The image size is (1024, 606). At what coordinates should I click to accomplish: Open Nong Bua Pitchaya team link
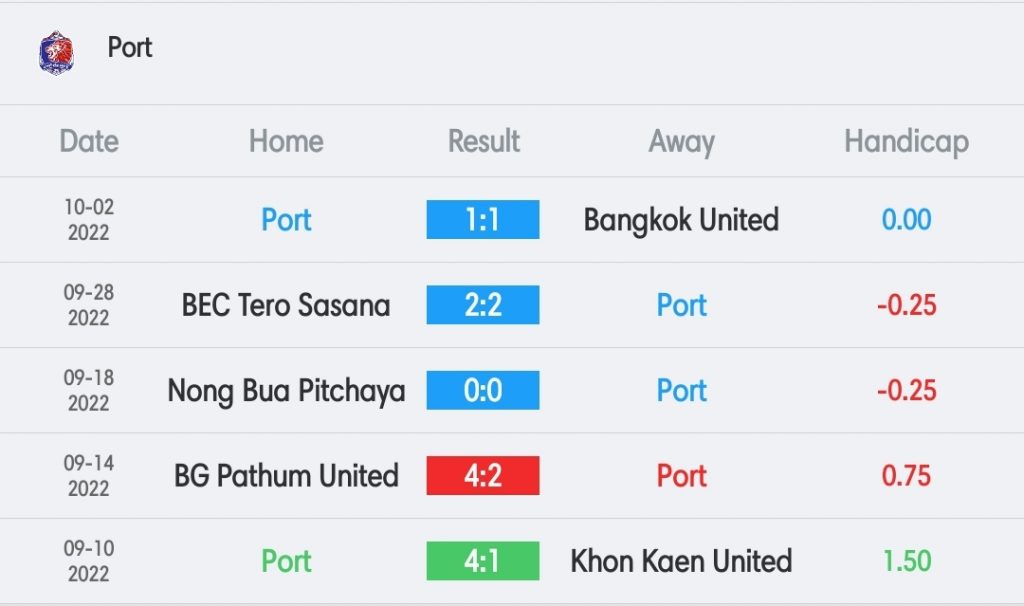click(286, 391)
